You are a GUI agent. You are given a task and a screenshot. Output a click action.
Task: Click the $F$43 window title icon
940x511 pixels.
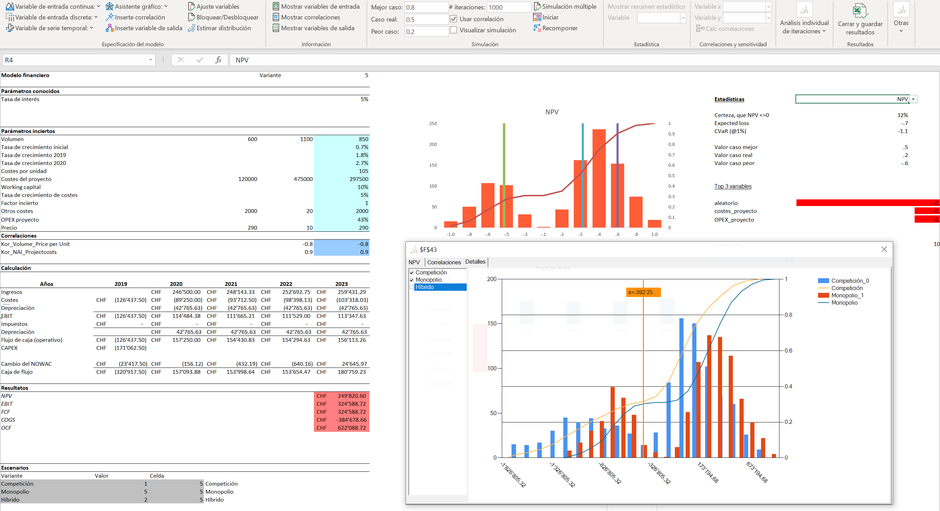414,250
